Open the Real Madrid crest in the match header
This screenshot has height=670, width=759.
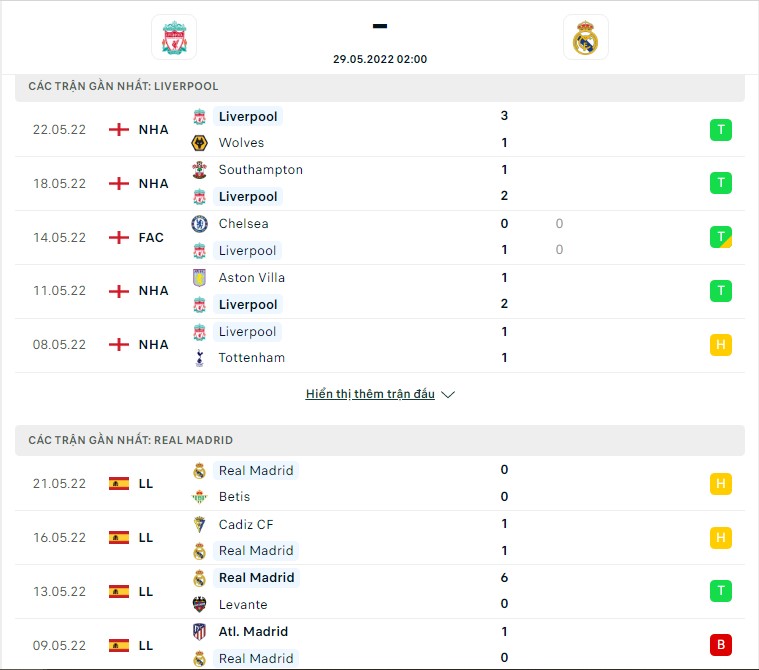coord(586,37)
